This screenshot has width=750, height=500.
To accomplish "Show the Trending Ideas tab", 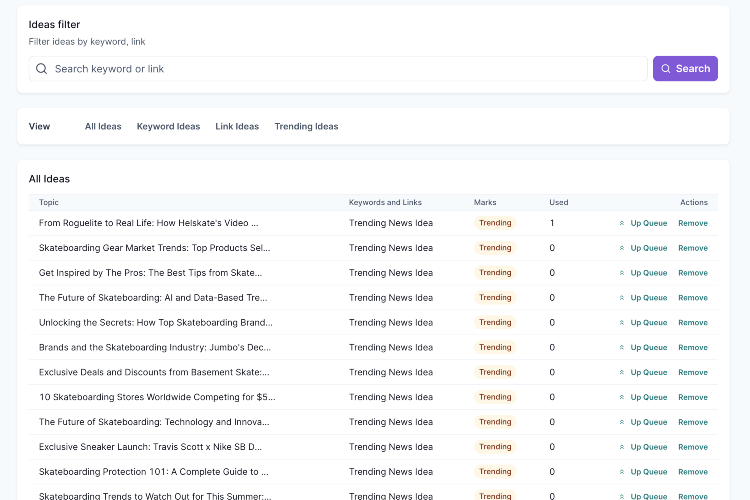I will (x=306, y=127).
